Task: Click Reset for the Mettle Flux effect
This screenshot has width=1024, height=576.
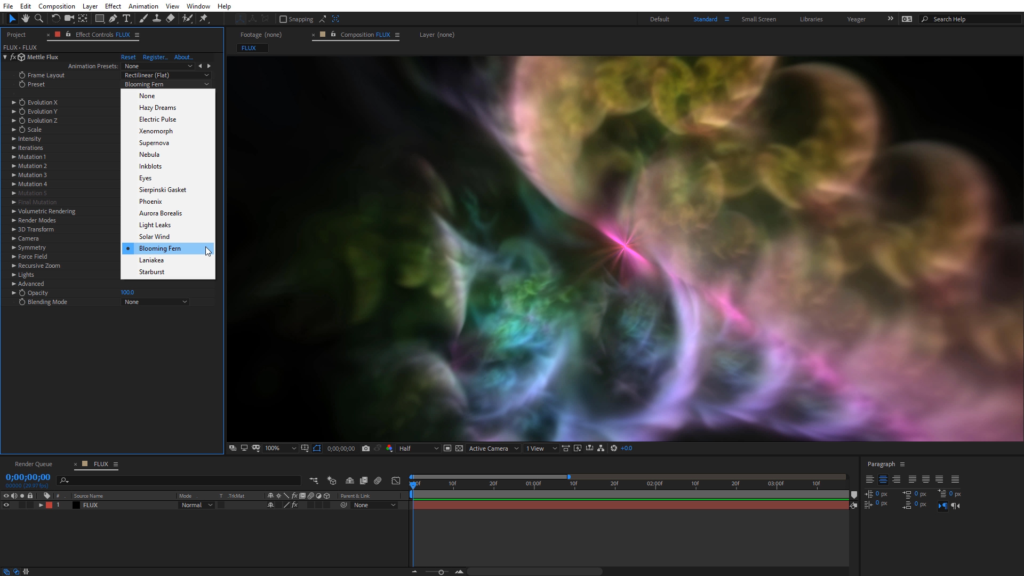Action: click(x=128, y=57)
